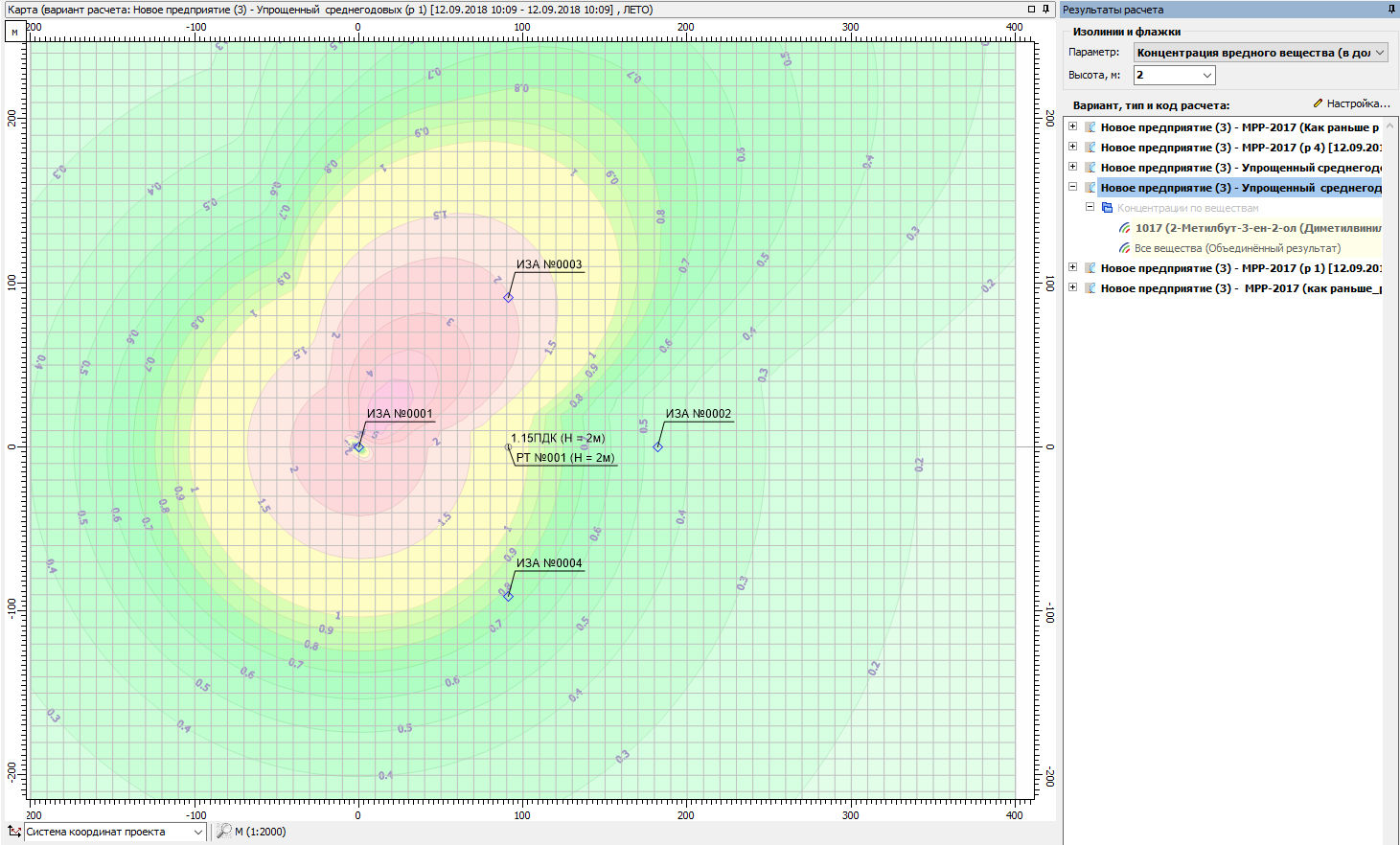Pin the Результаты расчета panel
This screenshot has width=1400, height=845.
(x=1391, y=10)
